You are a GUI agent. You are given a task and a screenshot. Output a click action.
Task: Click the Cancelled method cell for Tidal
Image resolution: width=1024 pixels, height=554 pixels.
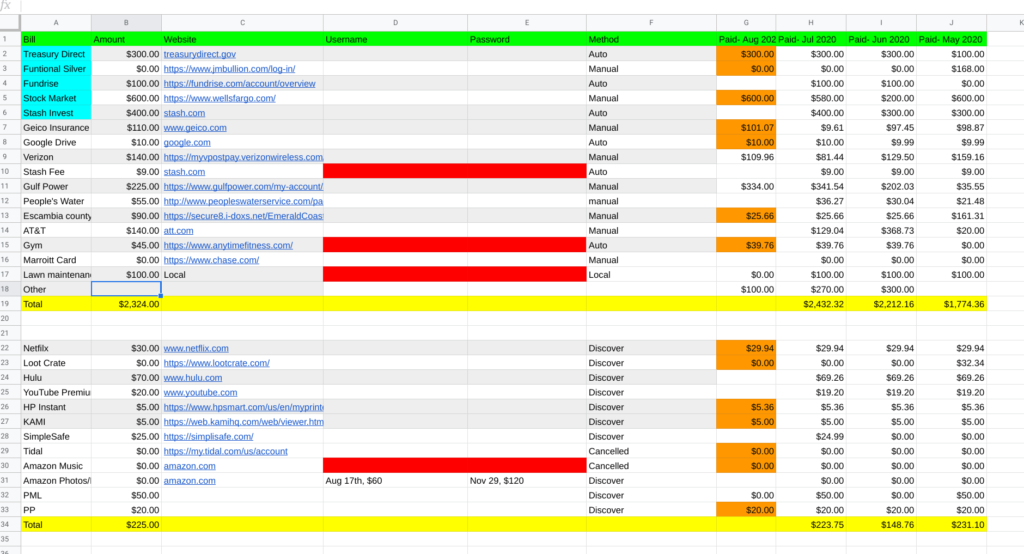pos(651,451)
